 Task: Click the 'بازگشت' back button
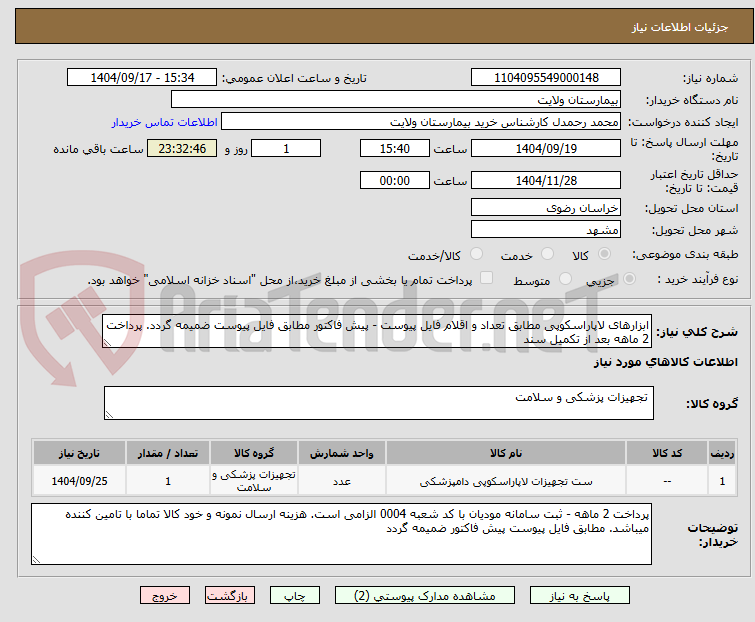click(230, 596)
